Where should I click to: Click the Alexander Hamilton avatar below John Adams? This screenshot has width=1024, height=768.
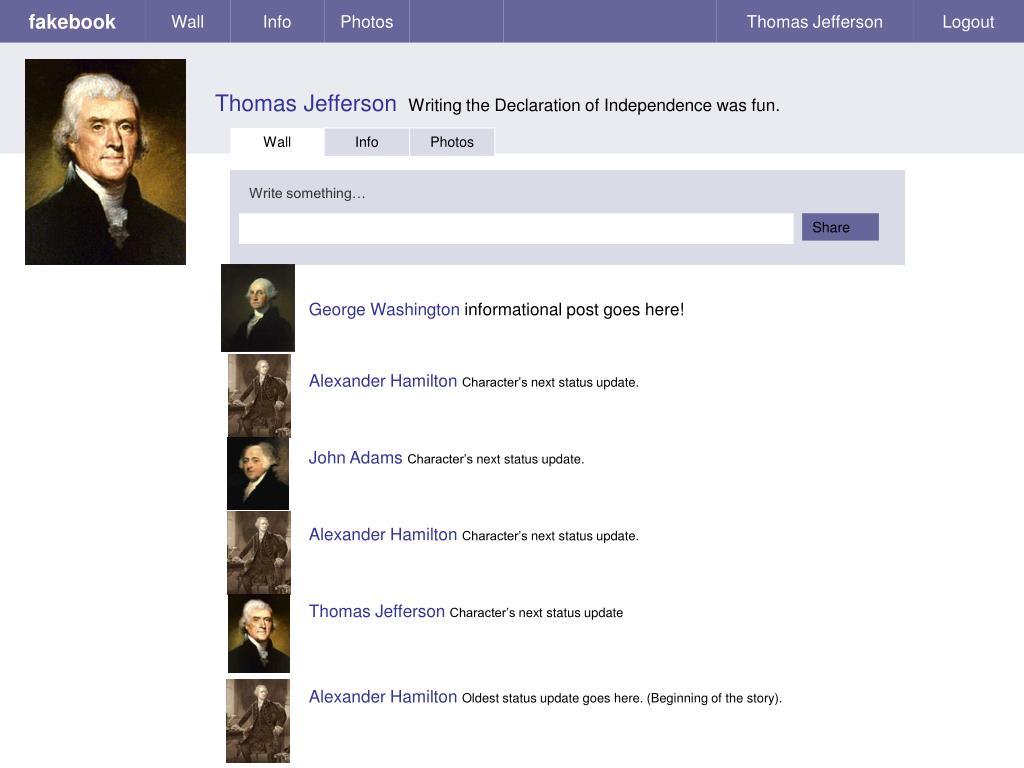pyautogui.click(x=259, y=552)
